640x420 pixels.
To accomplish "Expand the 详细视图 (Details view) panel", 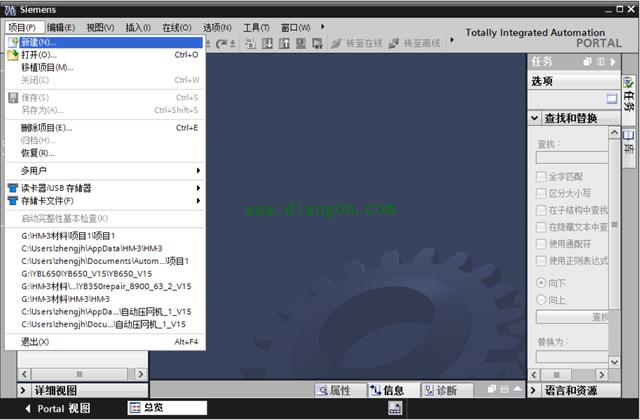I will 25,390.
